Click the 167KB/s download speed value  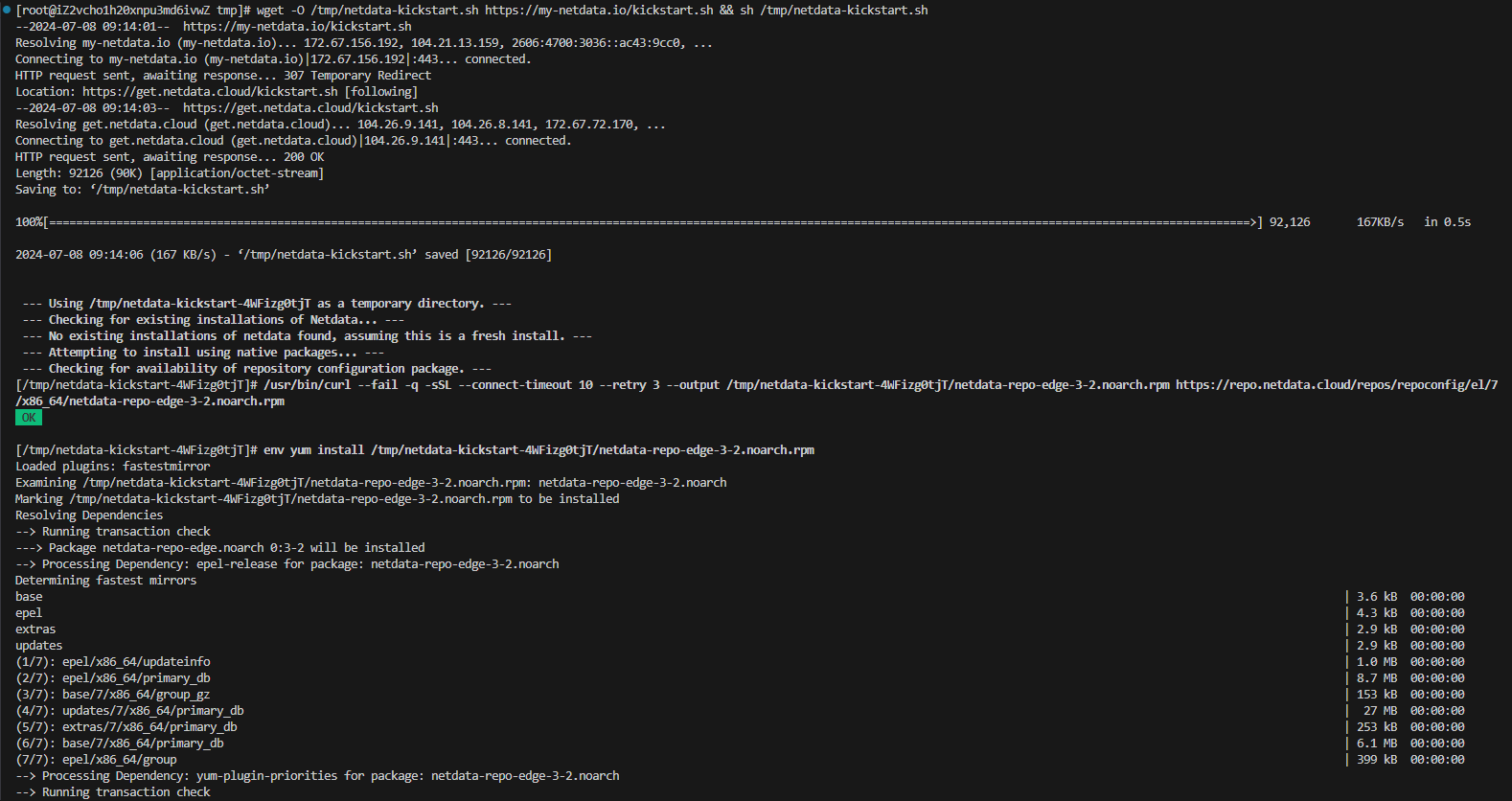click(x=1380, y=222)
